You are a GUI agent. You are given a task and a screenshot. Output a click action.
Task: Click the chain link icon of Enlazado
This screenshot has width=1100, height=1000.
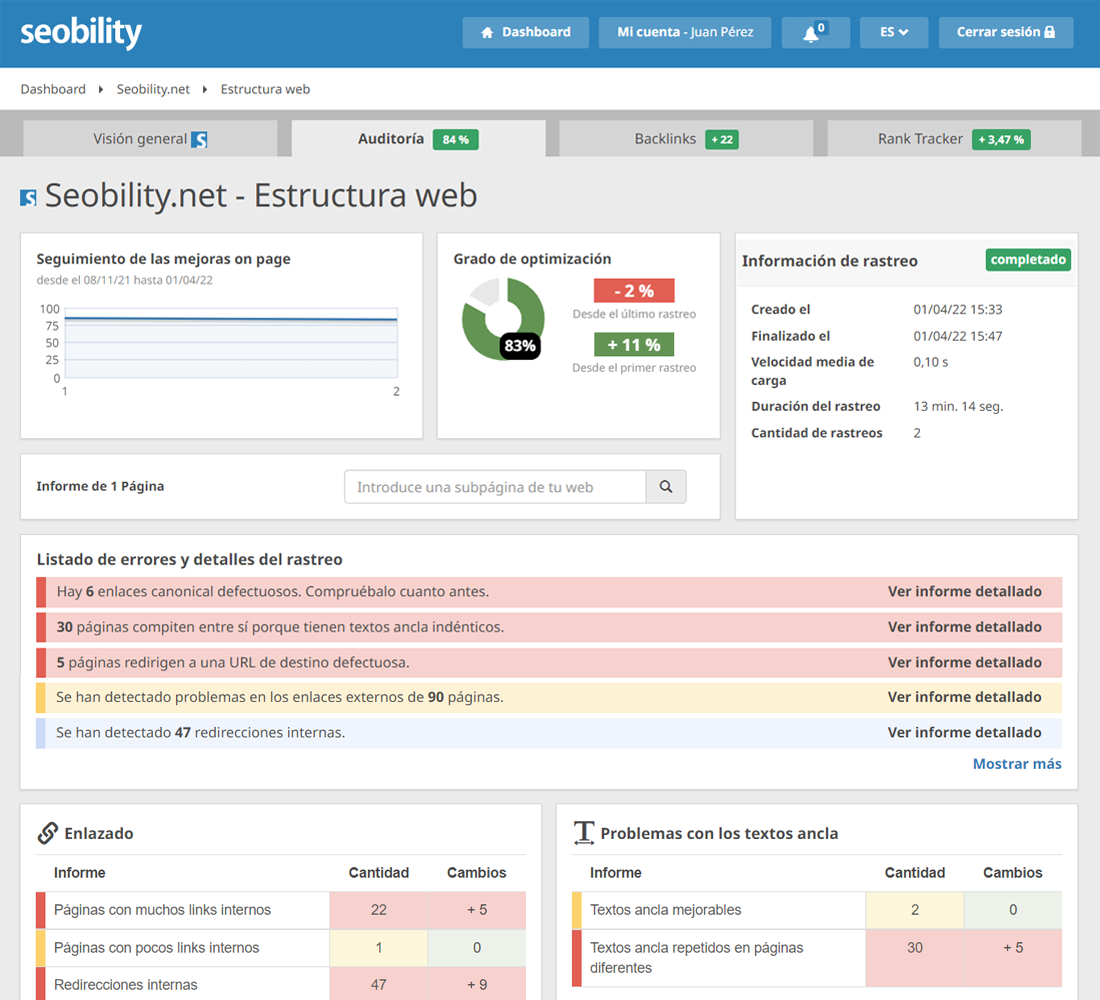[x=47, y=833]
